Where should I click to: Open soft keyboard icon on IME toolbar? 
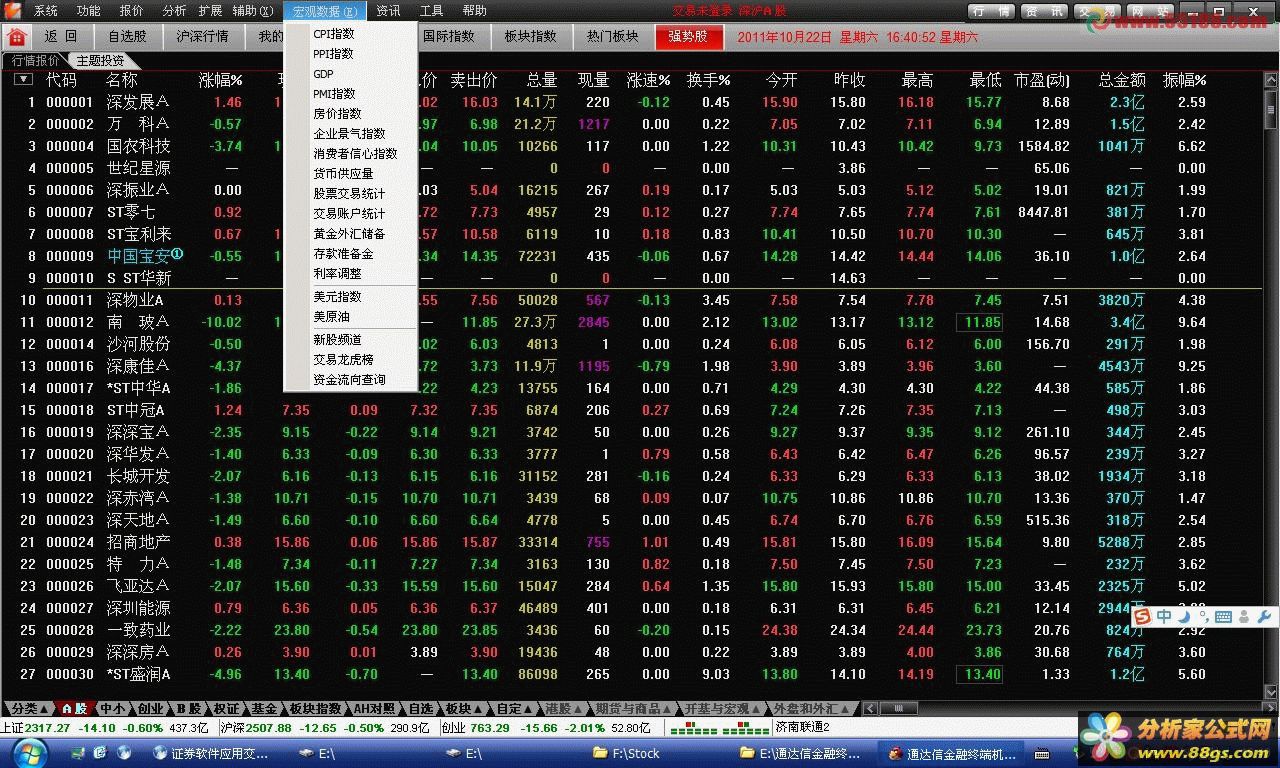(1223, 617)
